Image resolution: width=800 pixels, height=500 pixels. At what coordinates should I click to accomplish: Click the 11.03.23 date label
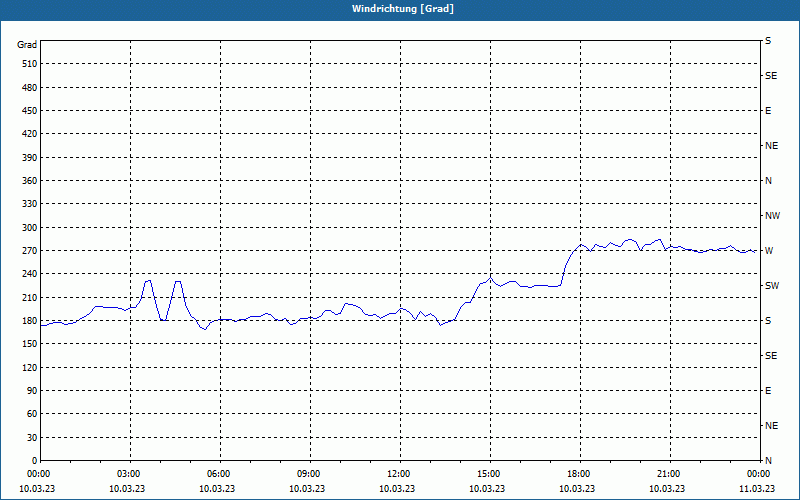pyautogui.click(x=757, y=488)
